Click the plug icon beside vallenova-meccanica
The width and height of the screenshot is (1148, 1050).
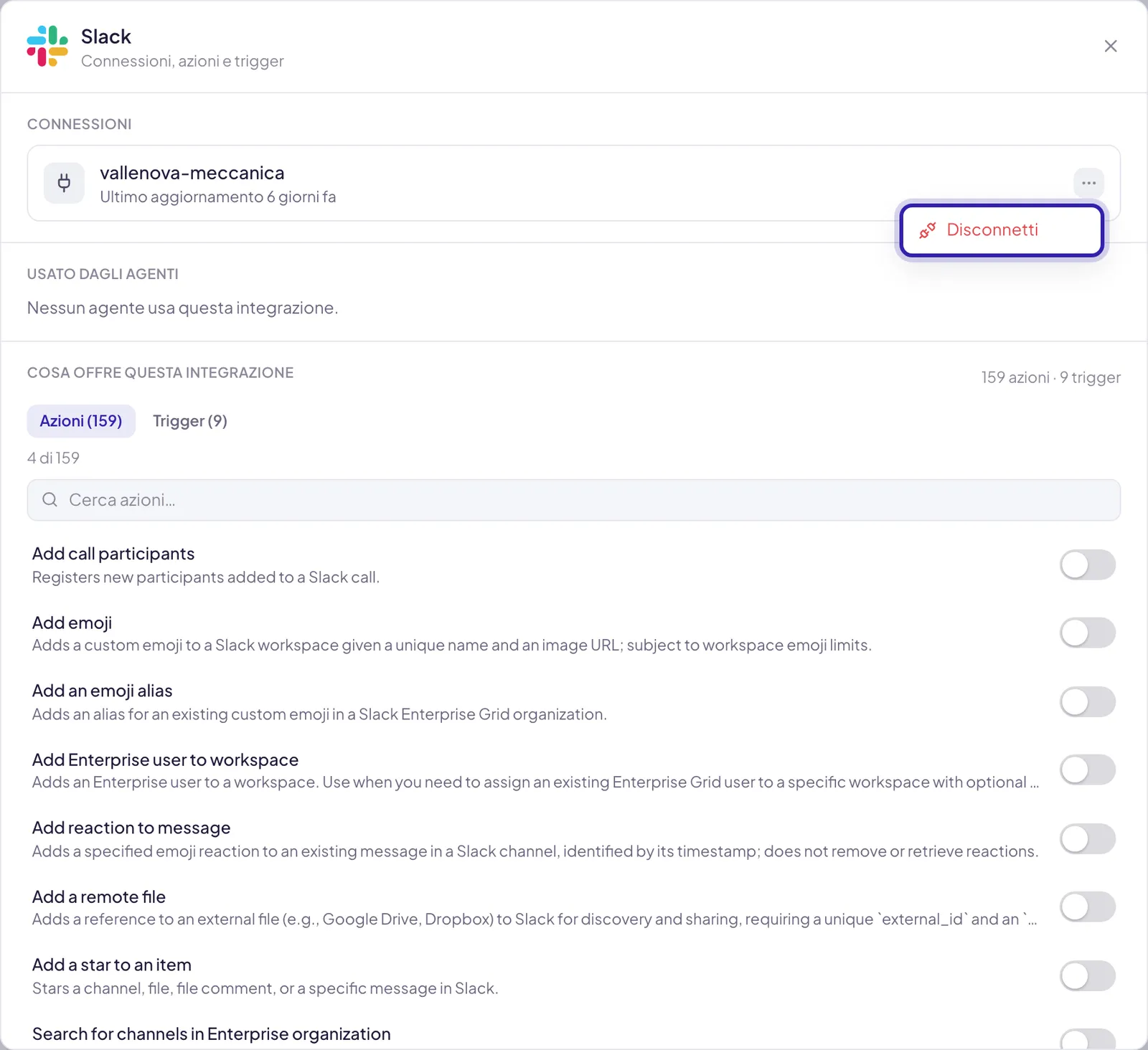[x=64, y=183]
